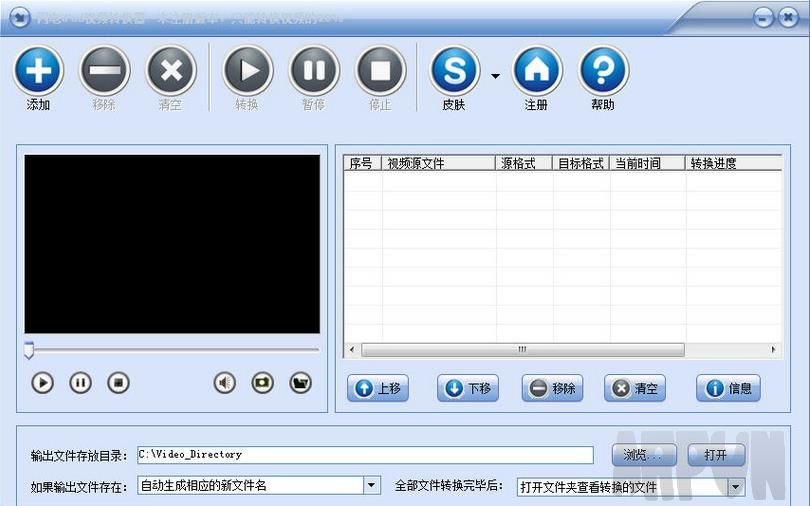Click the black video preview area

pyautogui.click(x=172, y=244)
